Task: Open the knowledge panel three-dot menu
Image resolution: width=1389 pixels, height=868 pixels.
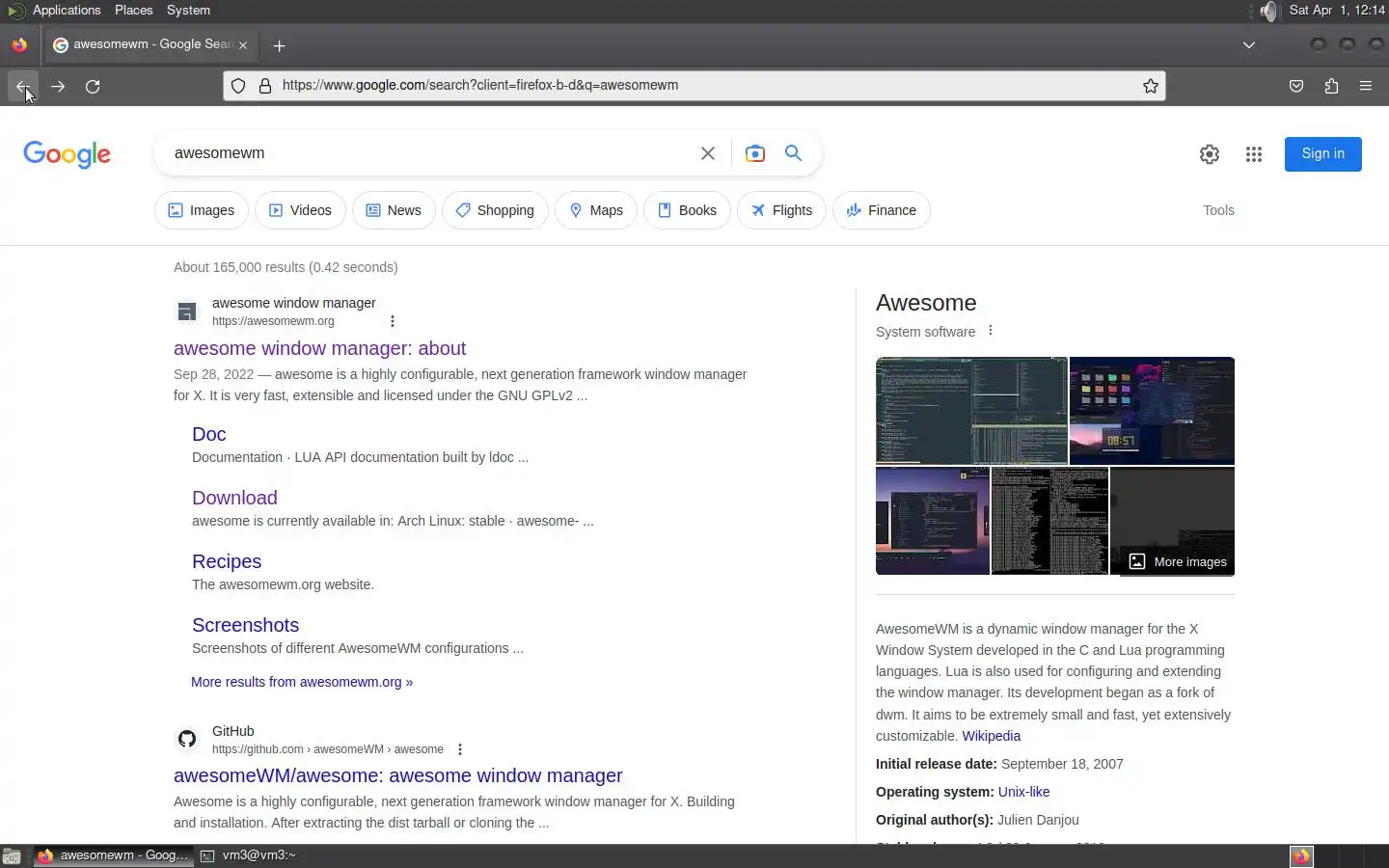Action: tap(990, 331)
